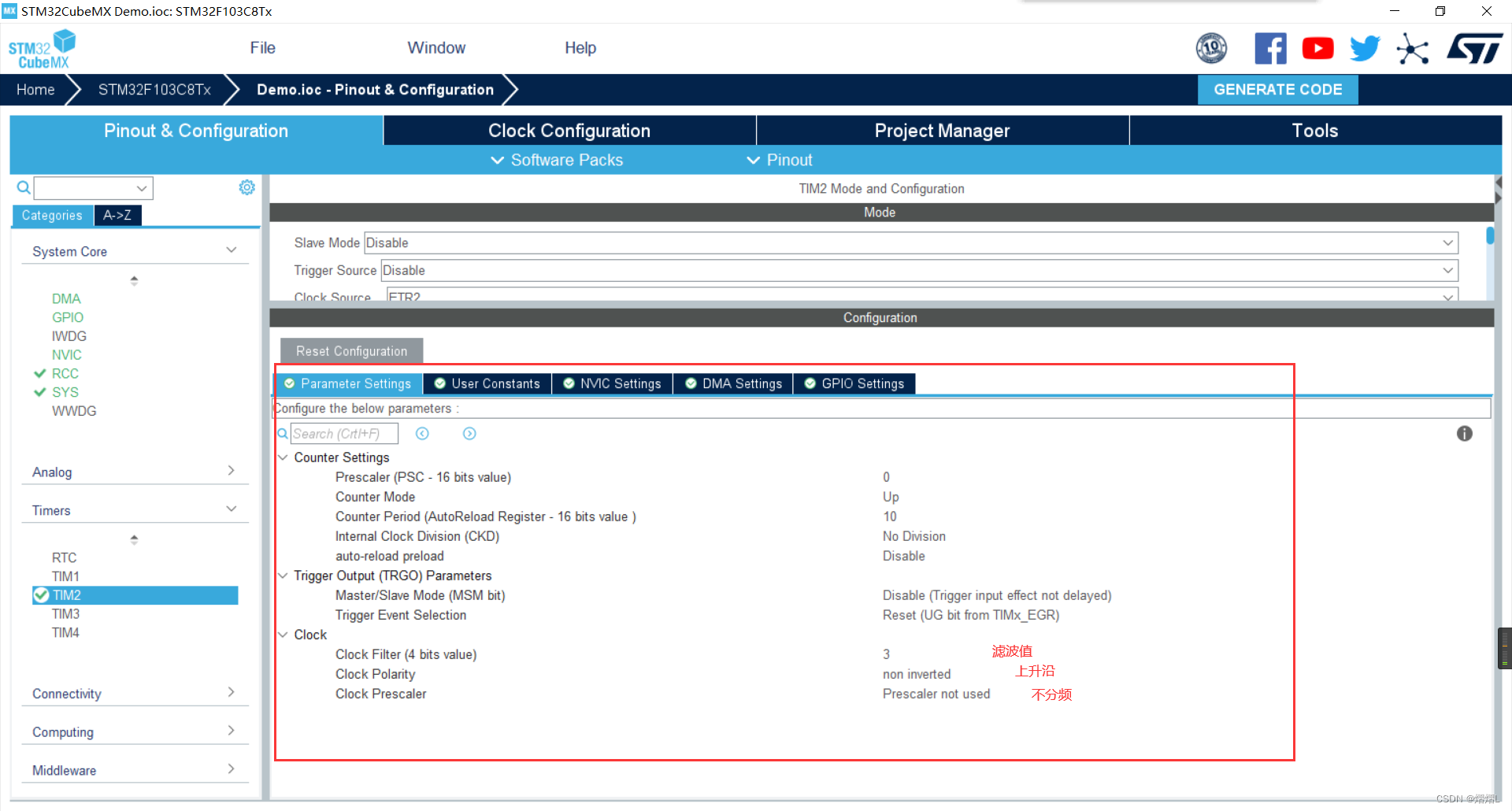1512x811 pixels.
Task: Open the ST logo website link
Action: pyautogui.click(x=1474, y=49)
